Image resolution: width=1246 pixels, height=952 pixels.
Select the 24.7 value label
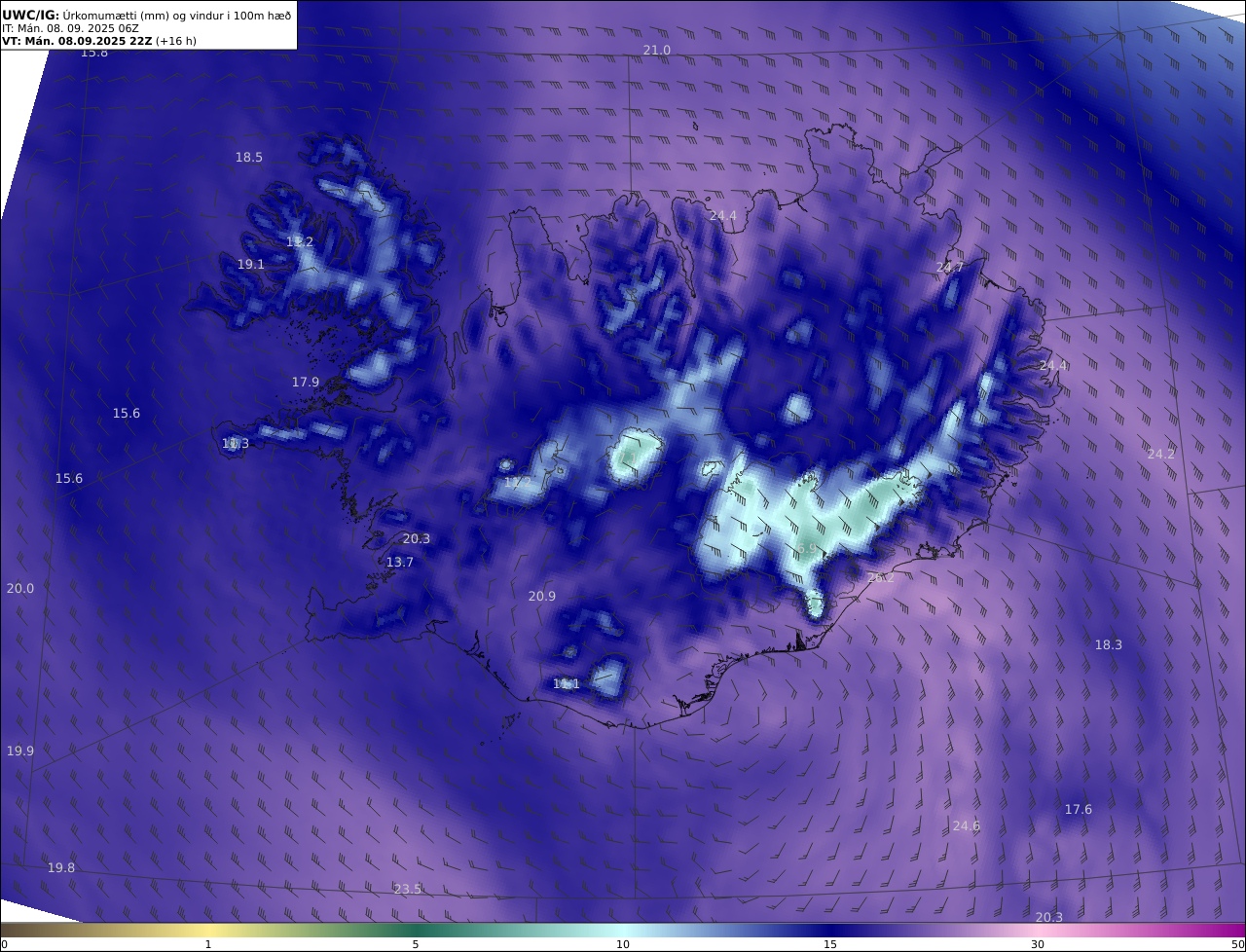950,267
